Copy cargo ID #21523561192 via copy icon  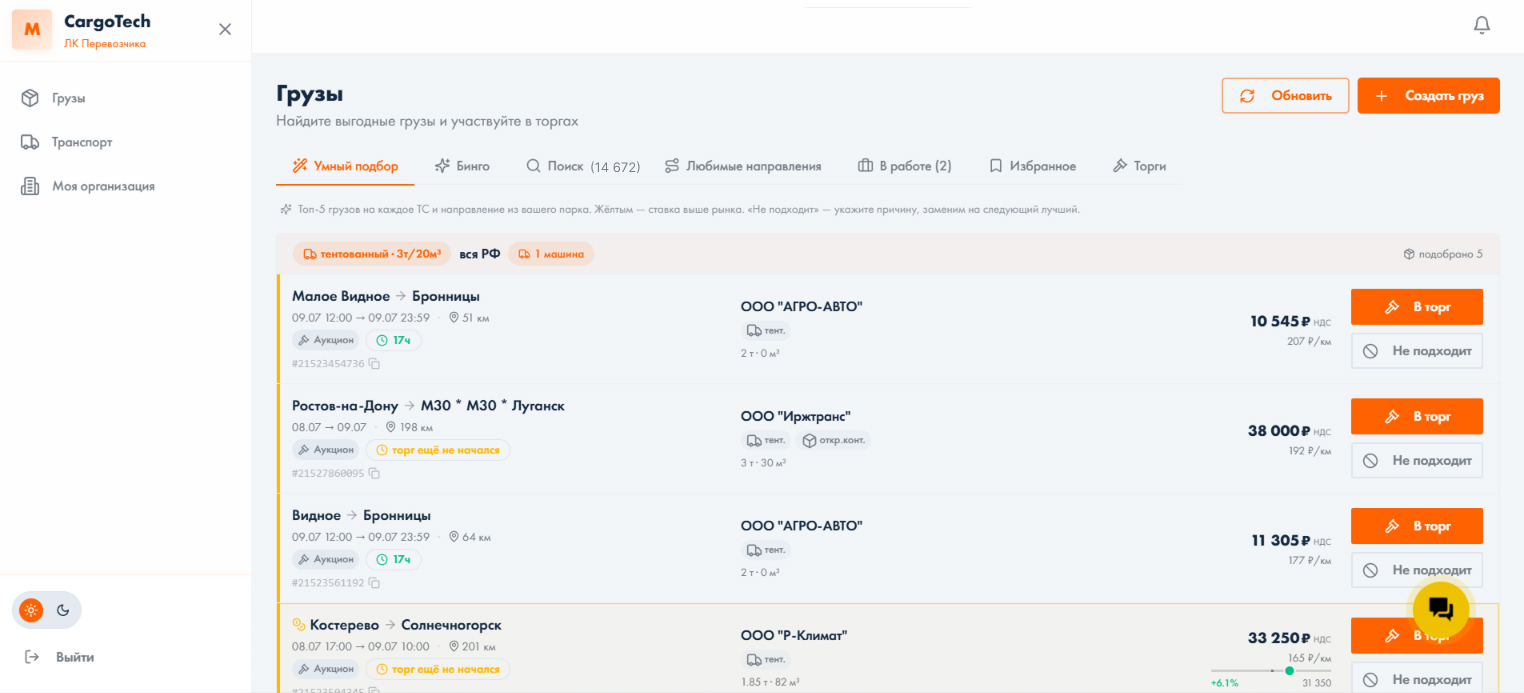[x=374, y=583]
